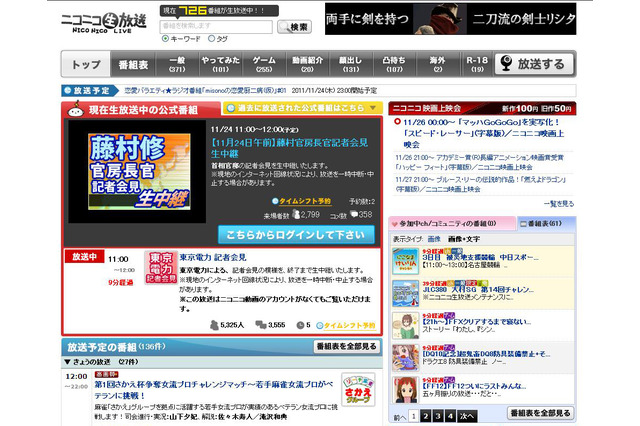The image size is (640, 426).
Task: Click 番組表を全部見る in 放送予定の番組 header
Action: click(x=347, y=346)
